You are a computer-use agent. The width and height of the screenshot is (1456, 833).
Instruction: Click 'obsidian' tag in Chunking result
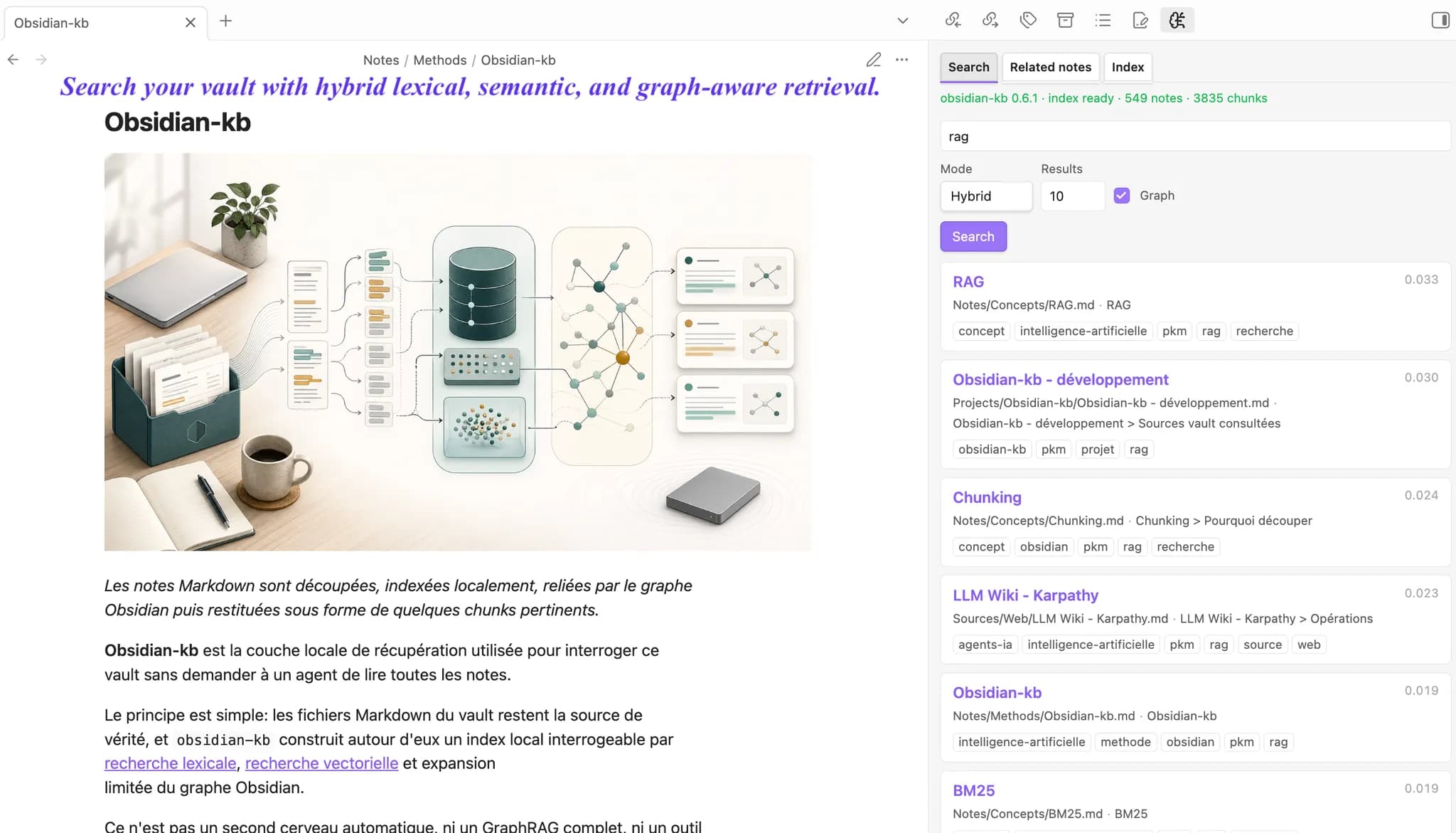(1044, 547)
